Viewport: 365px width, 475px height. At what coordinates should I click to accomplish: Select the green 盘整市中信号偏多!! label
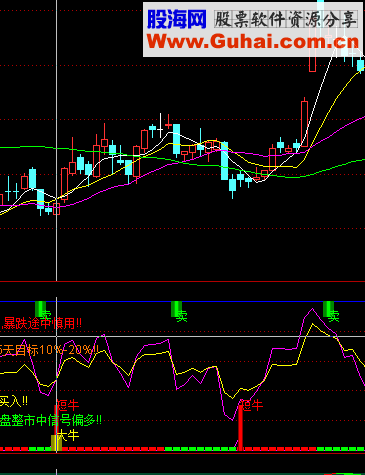(x=51, y=420)
